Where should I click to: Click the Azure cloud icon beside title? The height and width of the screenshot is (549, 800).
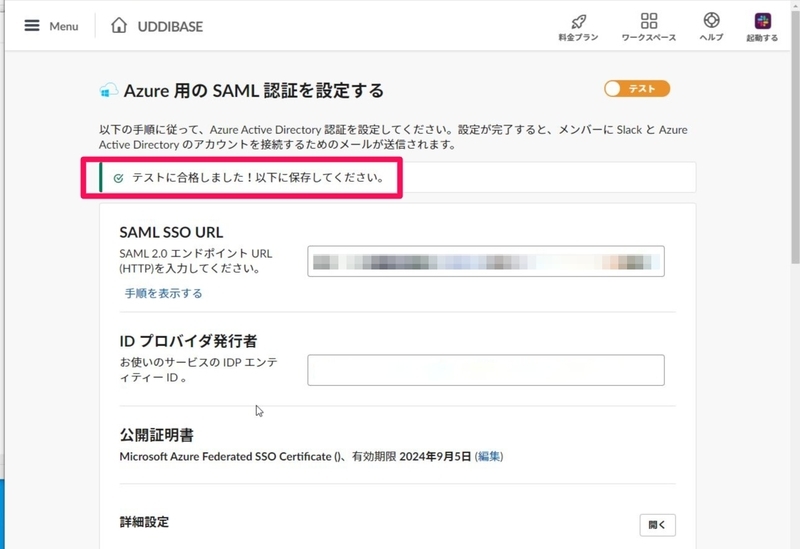click(x=108, y=91)
